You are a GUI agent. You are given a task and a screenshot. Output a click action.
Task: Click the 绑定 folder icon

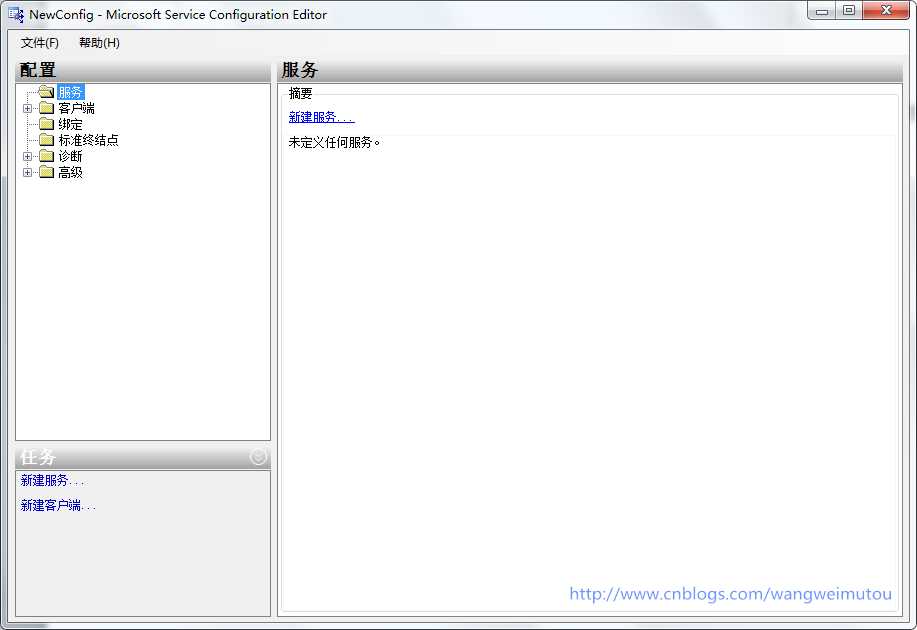click(x=47, y=124)
